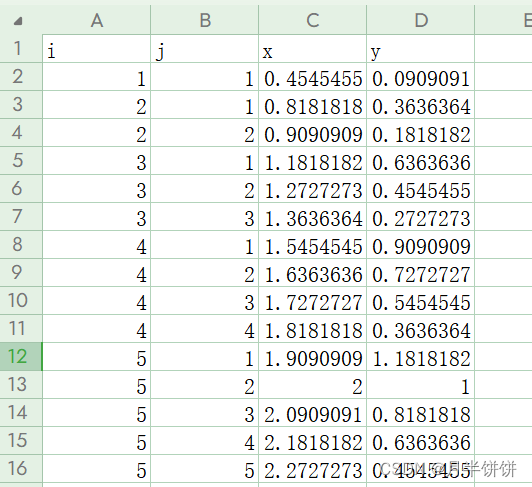Click cell containing 0.4545455 in row 2
Screen dimensions: 532x487
click(x=312, y=77)
